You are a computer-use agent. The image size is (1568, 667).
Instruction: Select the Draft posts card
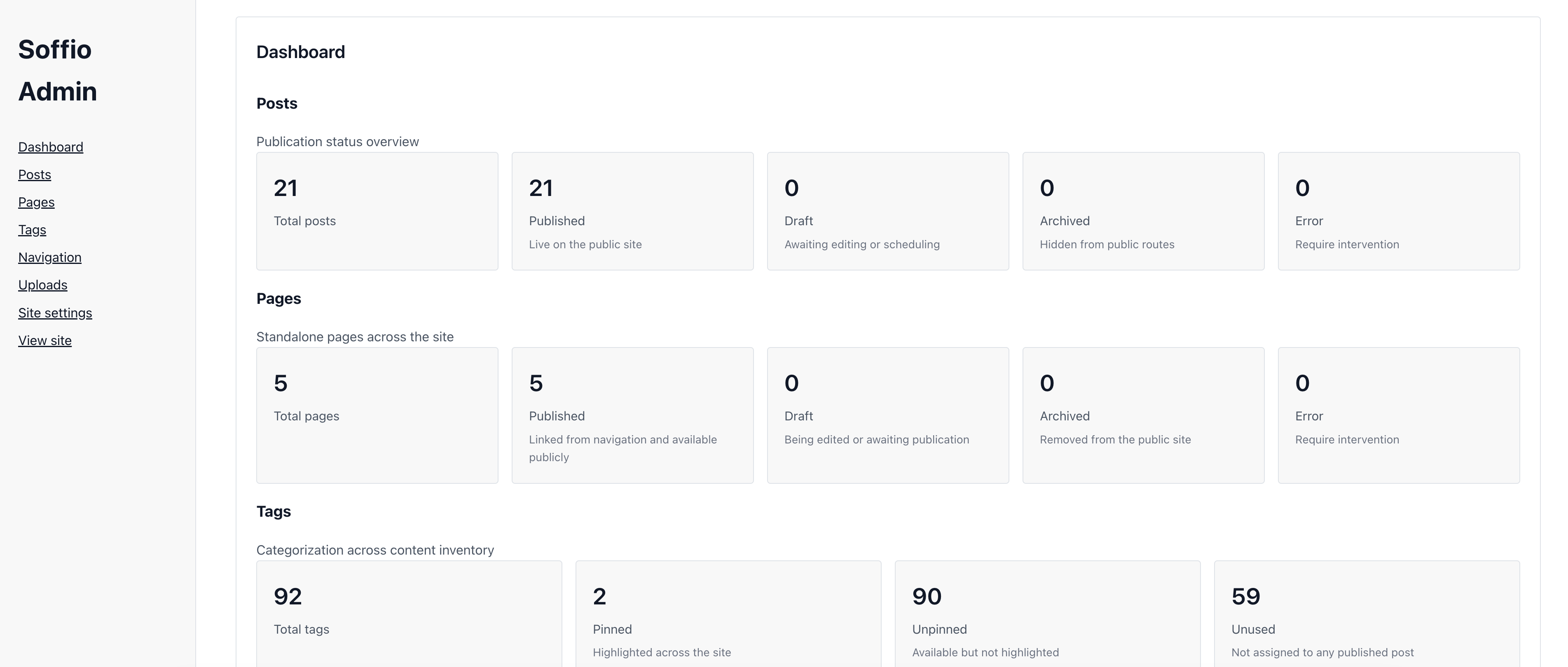coord(887,210)
